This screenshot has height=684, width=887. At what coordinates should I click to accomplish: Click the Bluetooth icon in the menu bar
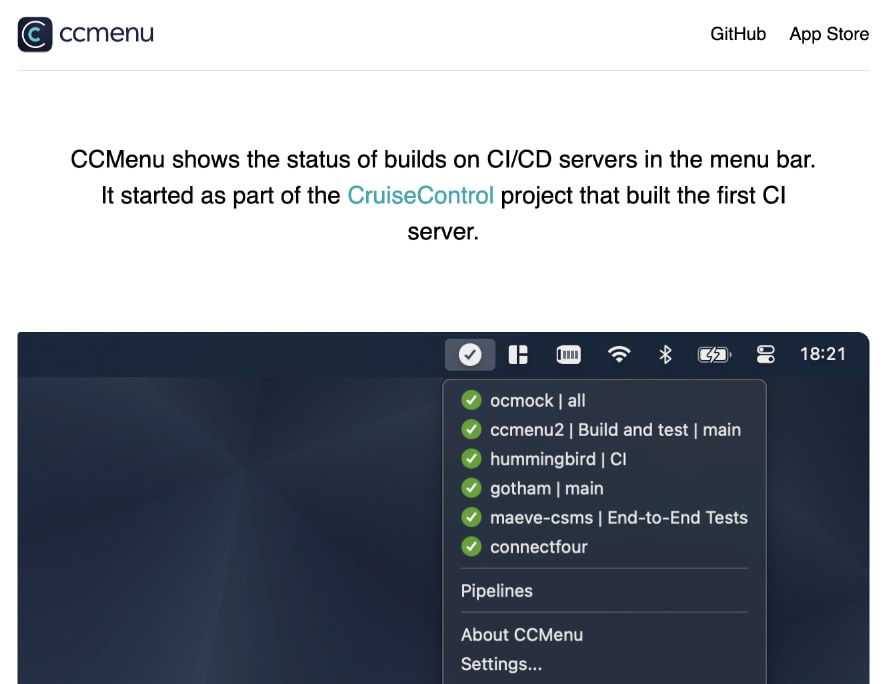click(x=666, y=354)
